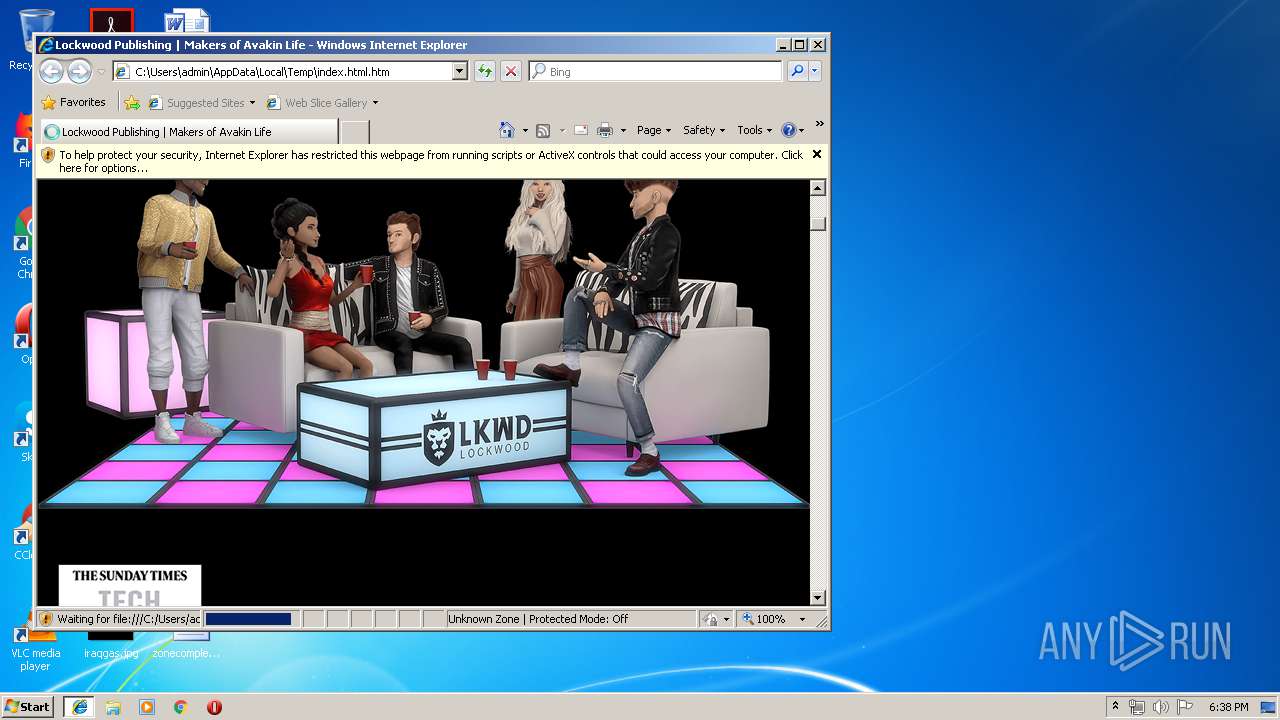Click the Back navigation arrow button
The width and height of the screenshot is (1280, 720).
point(52,71)
